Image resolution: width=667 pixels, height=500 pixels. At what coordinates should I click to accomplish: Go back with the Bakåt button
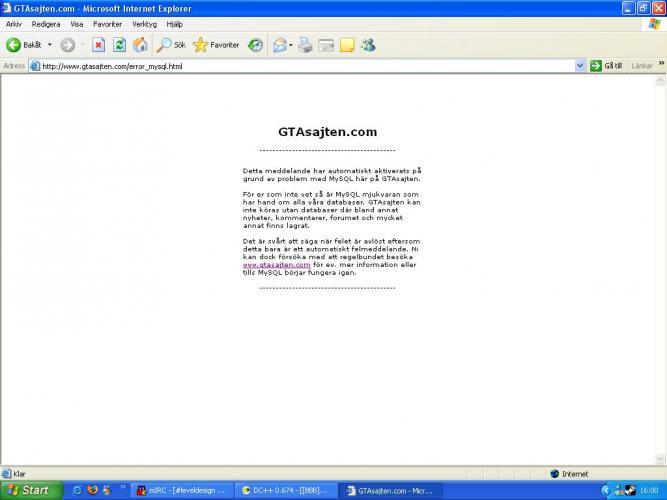coord(24,45)
